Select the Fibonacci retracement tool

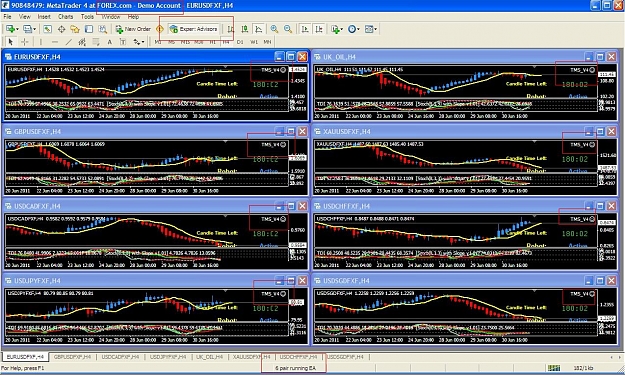96,42
